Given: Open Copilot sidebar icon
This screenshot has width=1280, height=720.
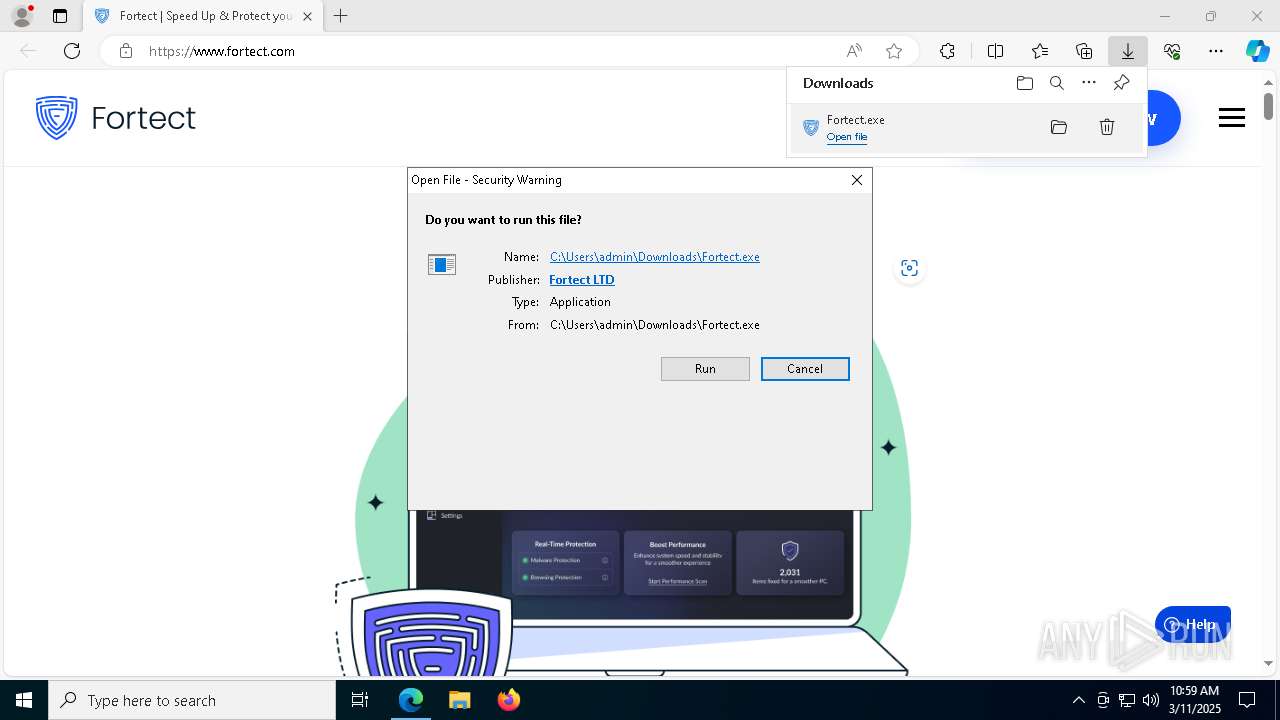Looking at the screenshot, I should tap(1257, 51).
